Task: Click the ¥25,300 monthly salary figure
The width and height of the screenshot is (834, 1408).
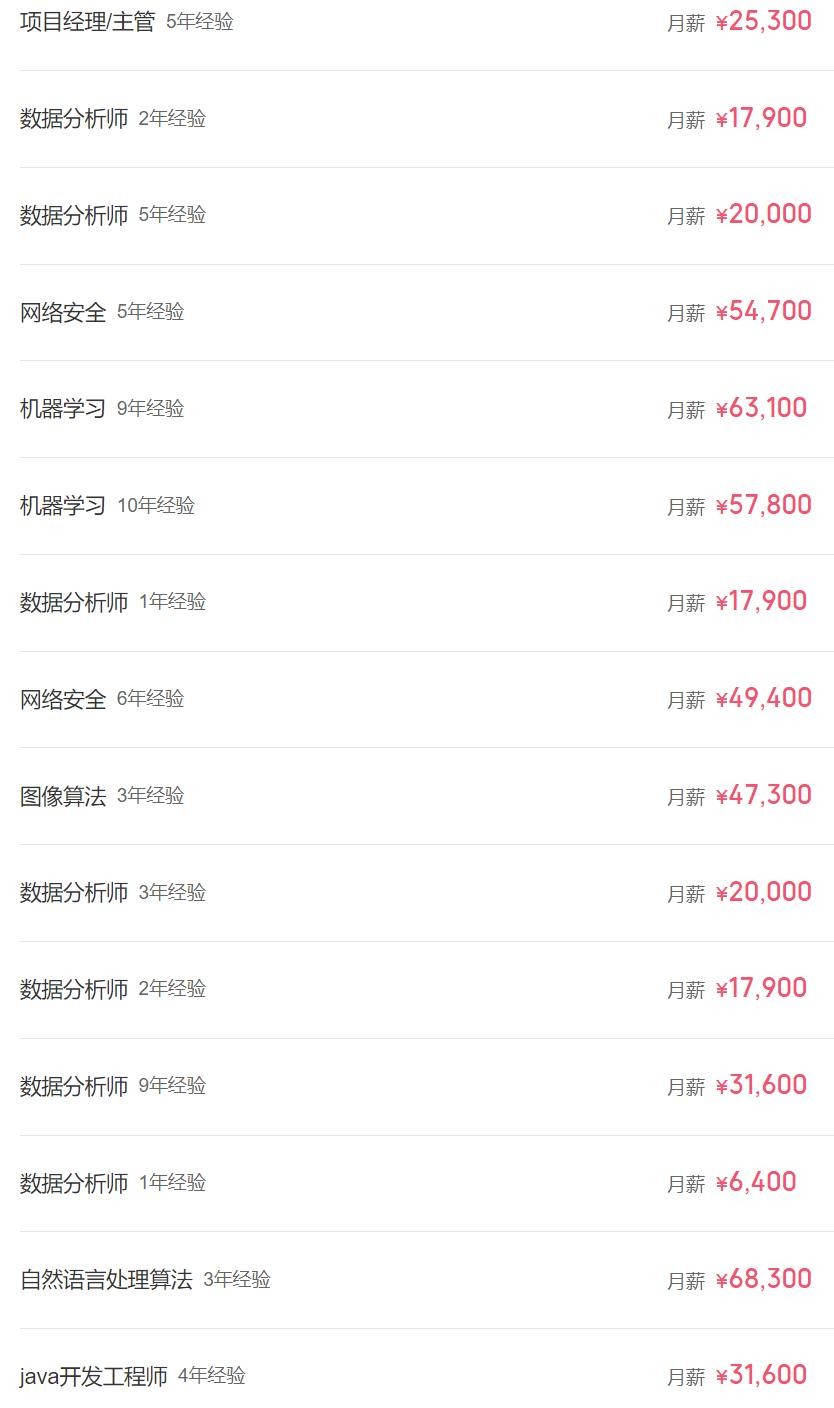Action: pos(763,22)
